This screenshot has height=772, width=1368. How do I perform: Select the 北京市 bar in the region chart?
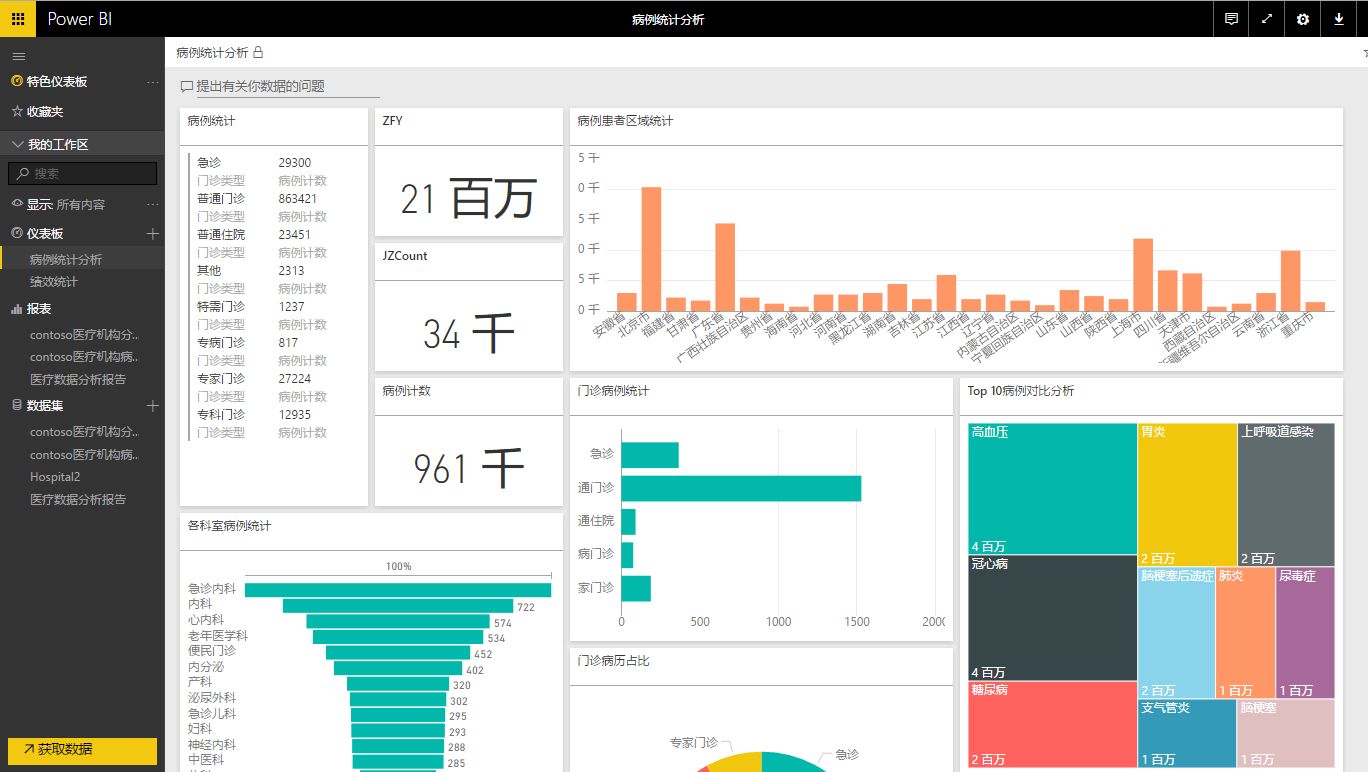click(x=651, y=249)
